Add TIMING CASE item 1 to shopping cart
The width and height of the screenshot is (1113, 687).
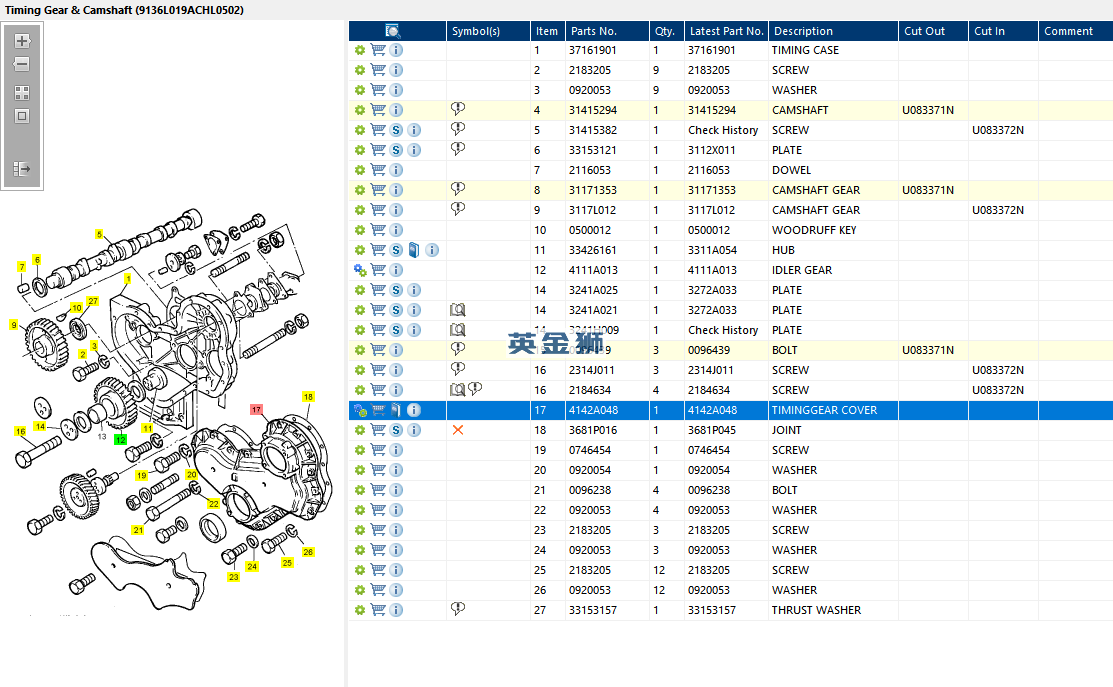378,50
